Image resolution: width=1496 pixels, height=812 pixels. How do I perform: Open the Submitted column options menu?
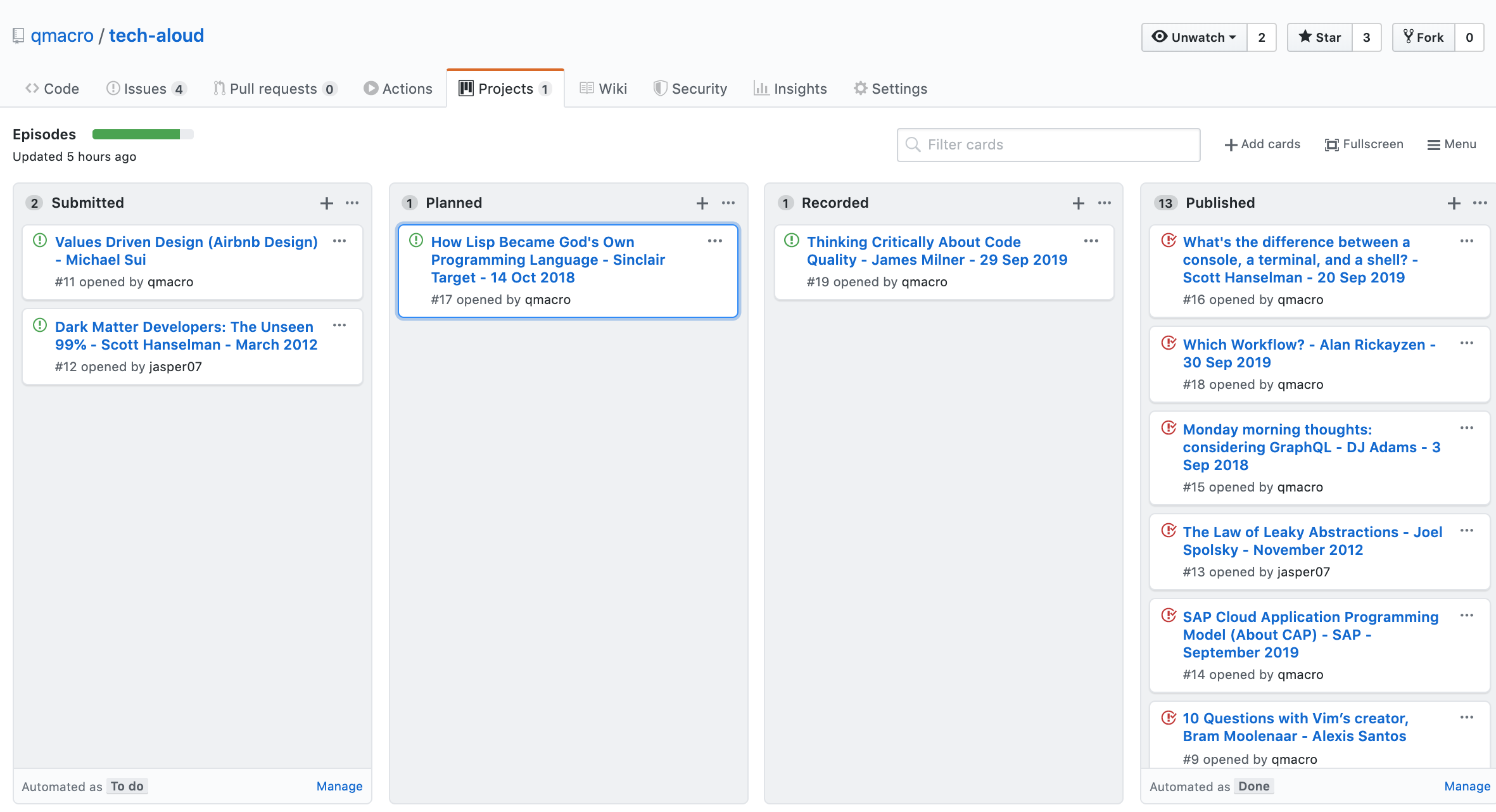pyautogui.click(x=352, y=203)
